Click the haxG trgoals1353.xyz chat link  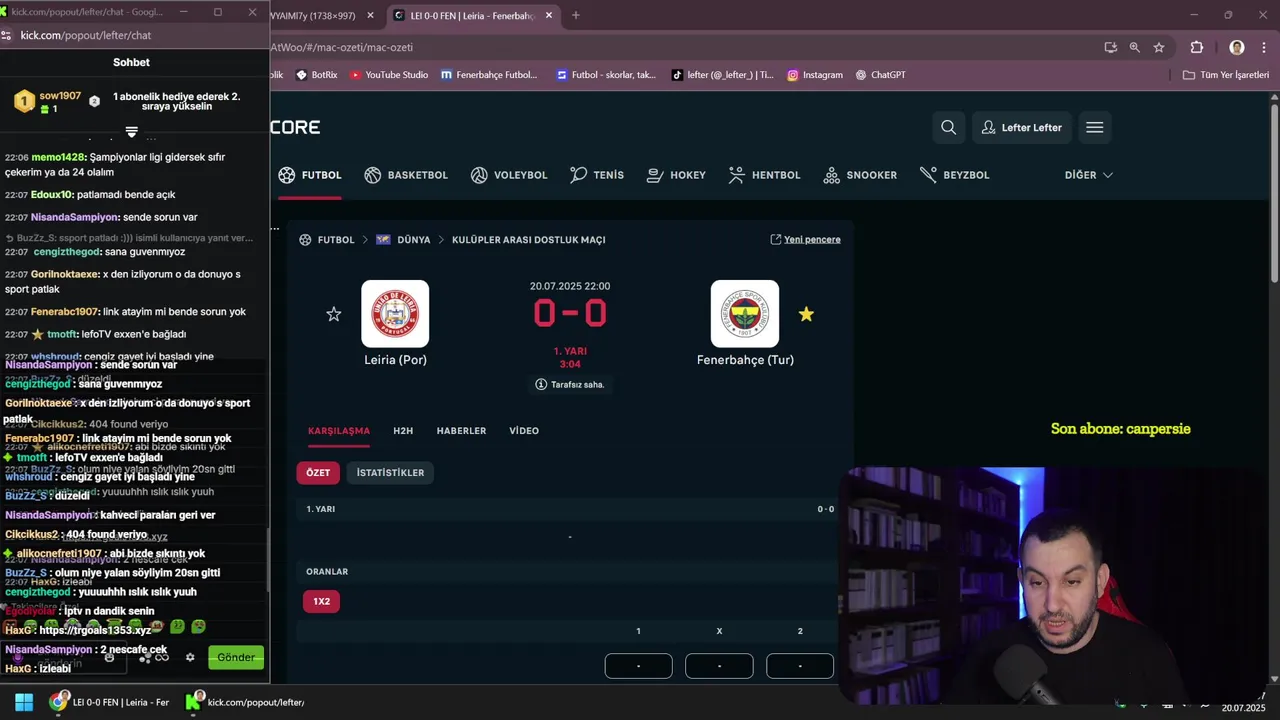95,630
